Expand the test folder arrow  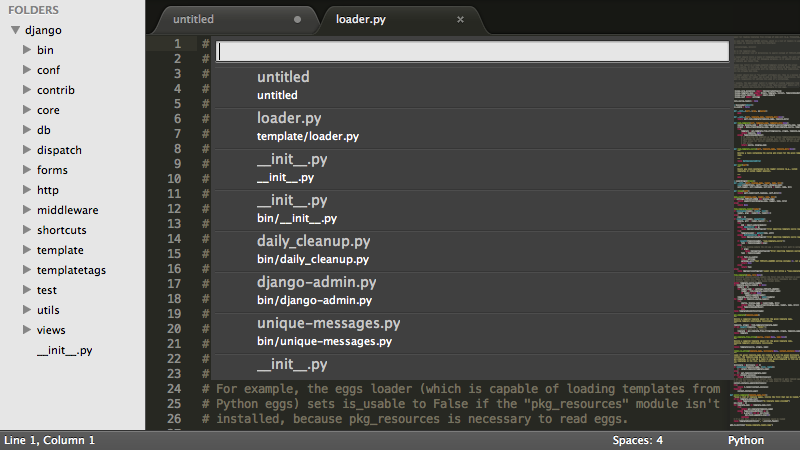tap(27, 289)
